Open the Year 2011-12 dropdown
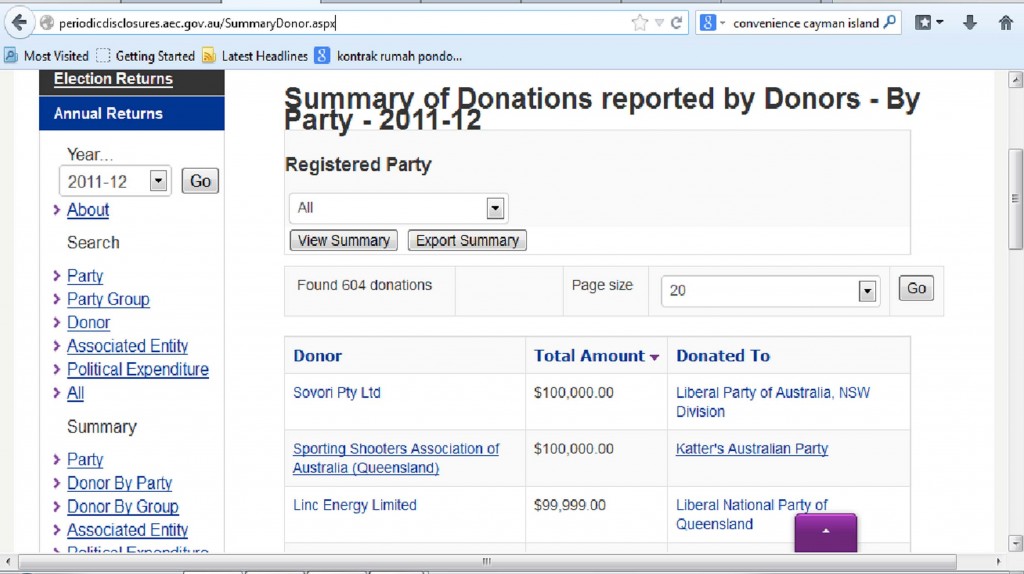The height and width of the screenshot is (574, 1024). tap(115, 181)
